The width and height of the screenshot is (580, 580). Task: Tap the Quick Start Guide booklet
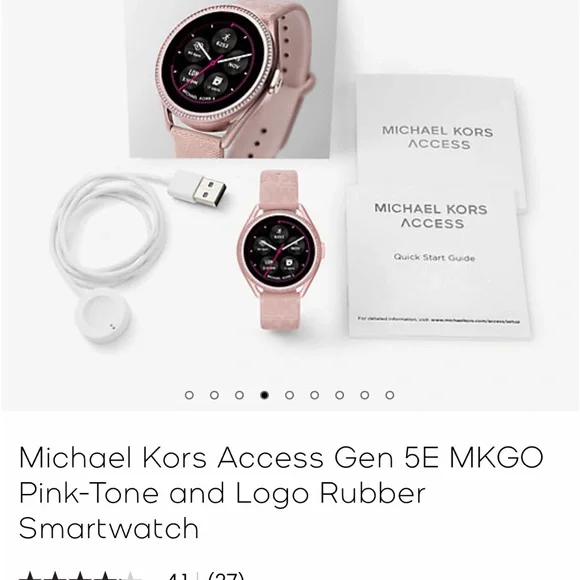point(438,261)
